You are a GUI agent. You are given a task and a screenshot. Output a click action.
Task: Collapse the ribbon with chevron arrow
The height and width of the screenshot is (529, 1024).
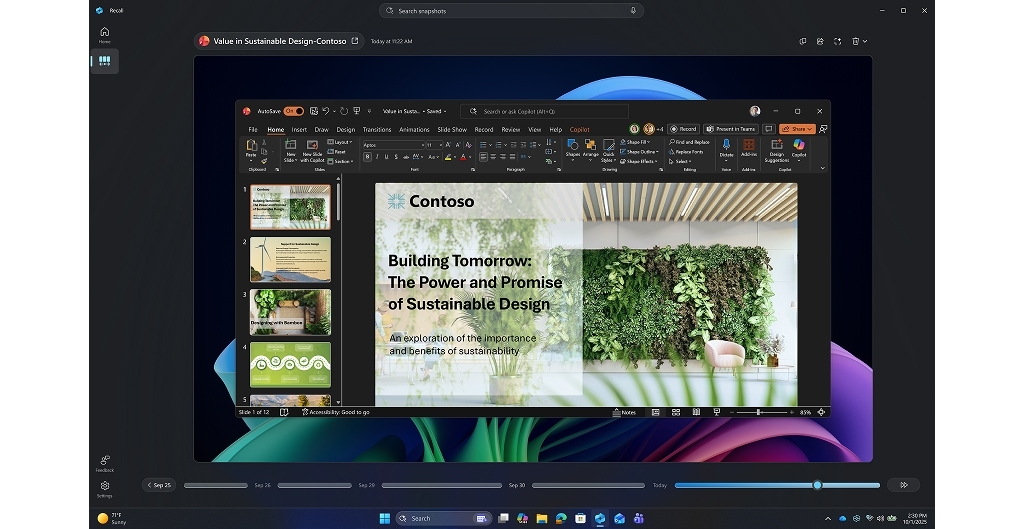point(822,168)
